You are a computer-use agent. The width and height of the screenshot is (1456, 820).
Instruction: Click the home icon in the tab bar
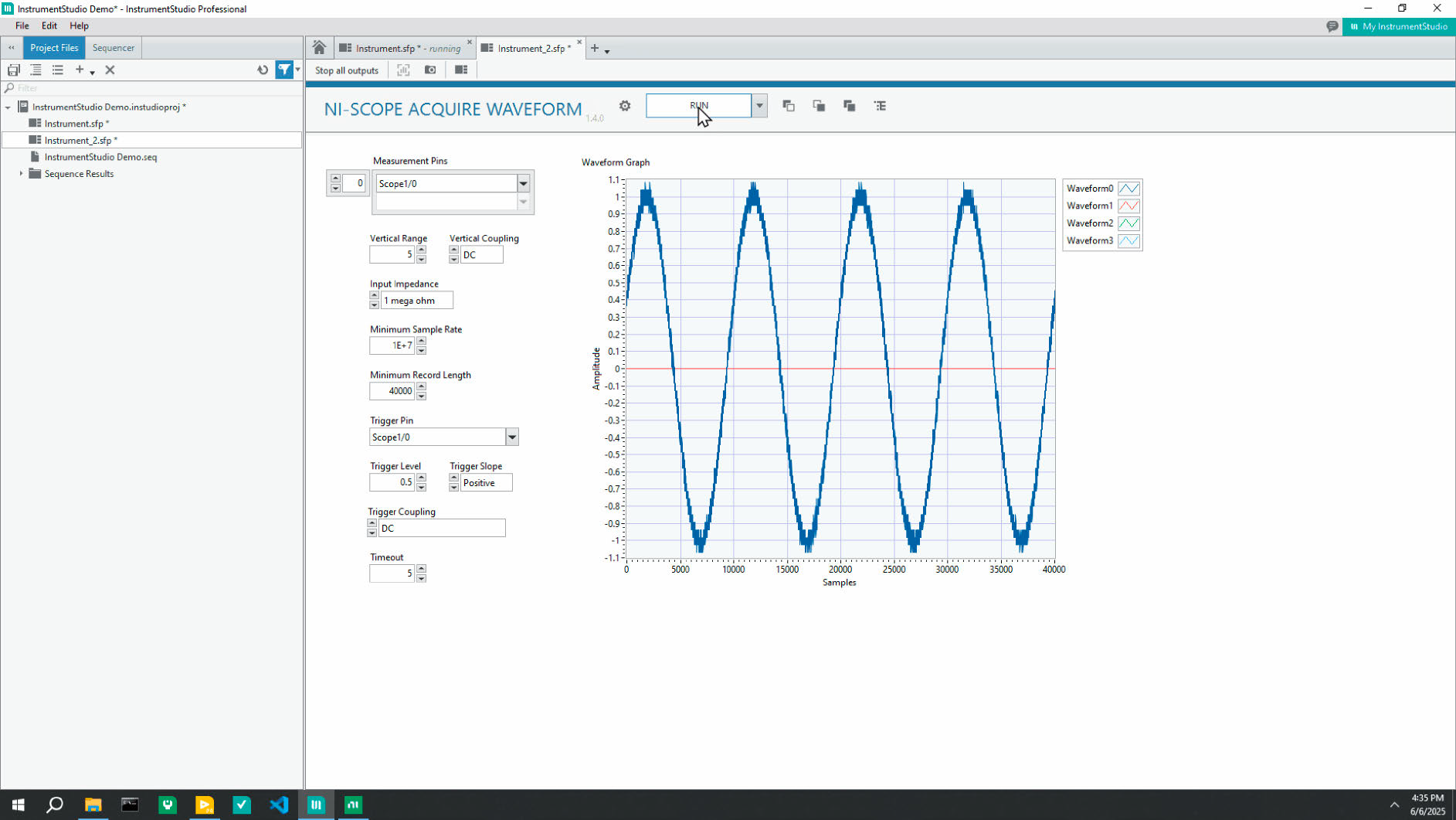319,48
